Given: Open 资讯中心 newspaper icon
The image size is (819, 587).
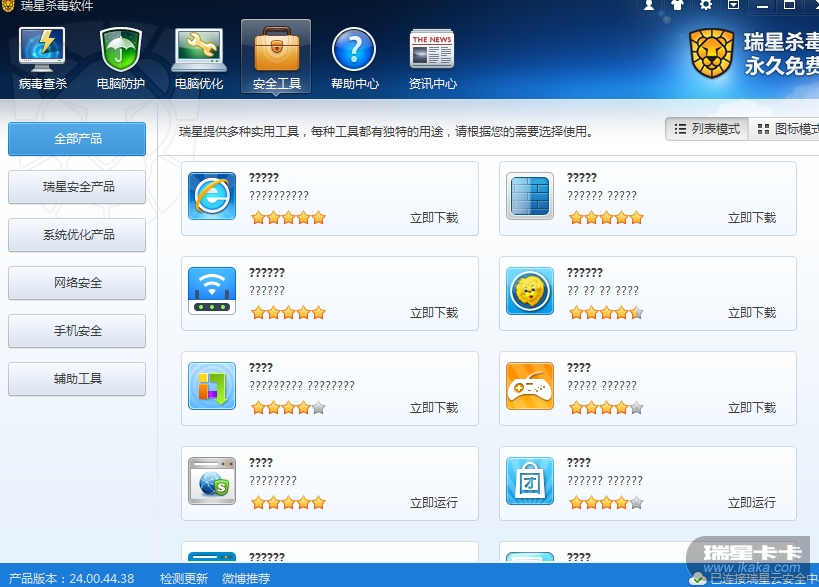Looking at the screenshot, I should (432, 57).
